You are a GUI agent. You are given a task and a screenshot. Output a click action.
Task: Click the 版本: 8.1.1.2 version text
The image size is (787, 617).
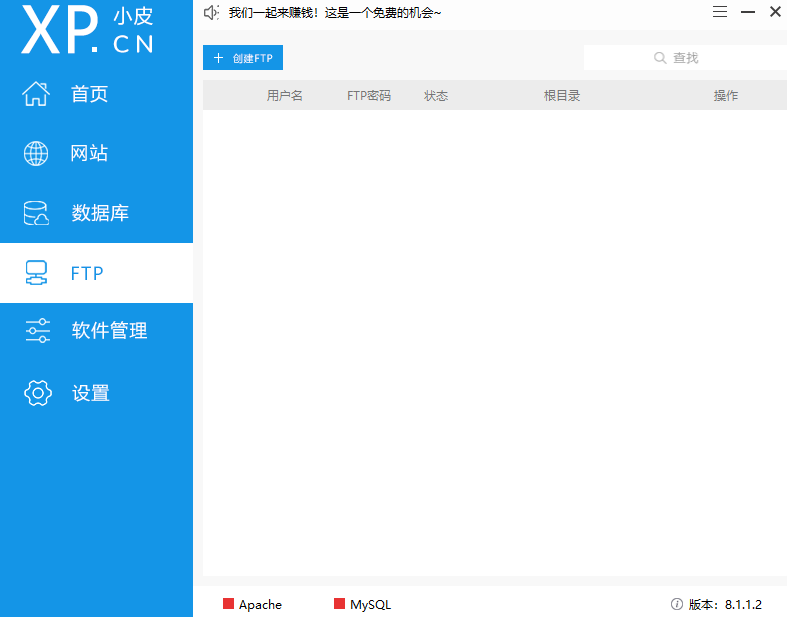(725, 604)
